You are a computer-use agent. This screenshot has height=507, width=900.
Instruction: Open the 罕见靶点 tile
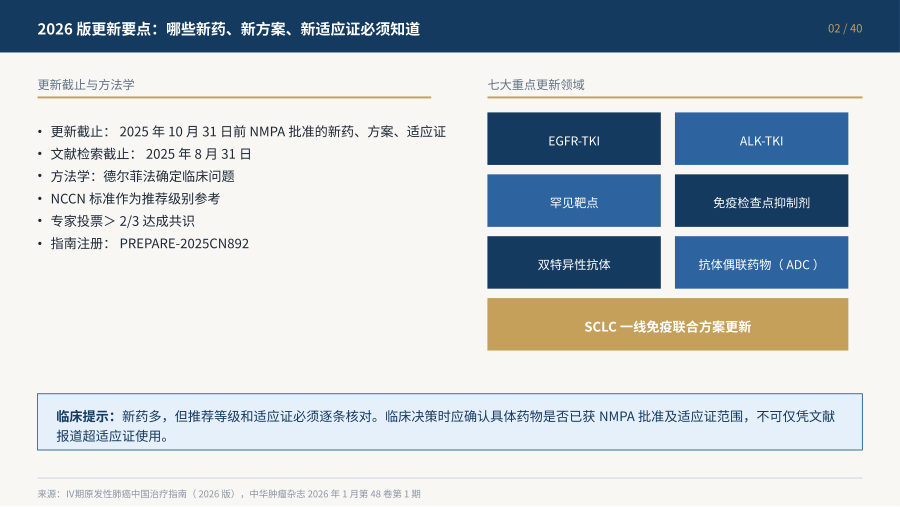573,201
